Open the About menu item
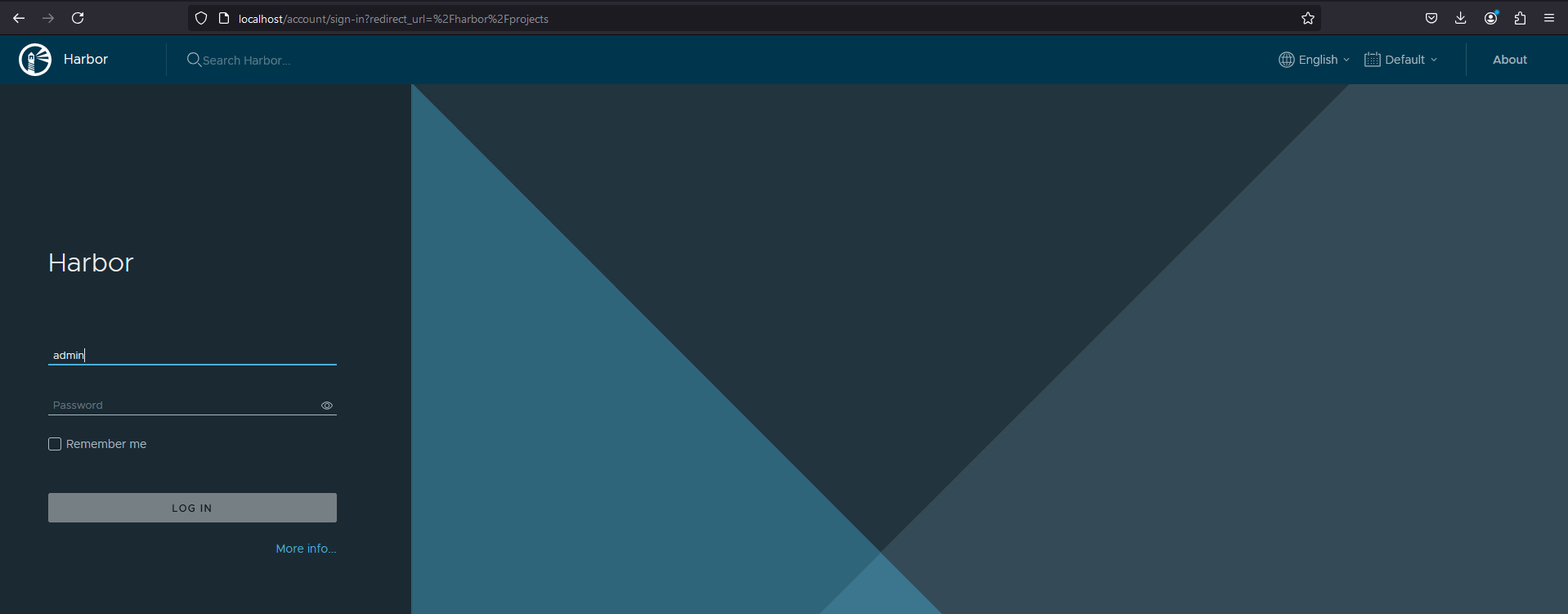1568x614 pixels. pyautogui.click(x=1510, y=60)
